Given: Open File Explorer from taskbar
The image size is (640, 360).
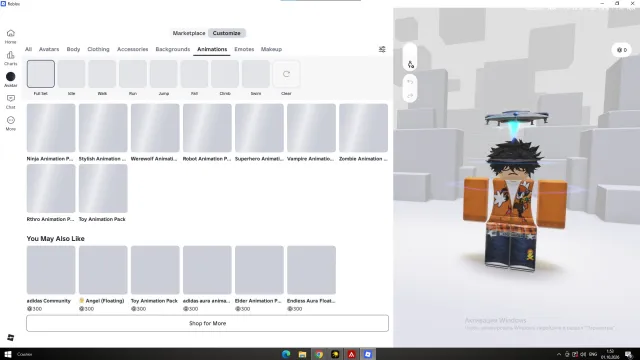Looking at the screenshot, I should pos(302,354).
